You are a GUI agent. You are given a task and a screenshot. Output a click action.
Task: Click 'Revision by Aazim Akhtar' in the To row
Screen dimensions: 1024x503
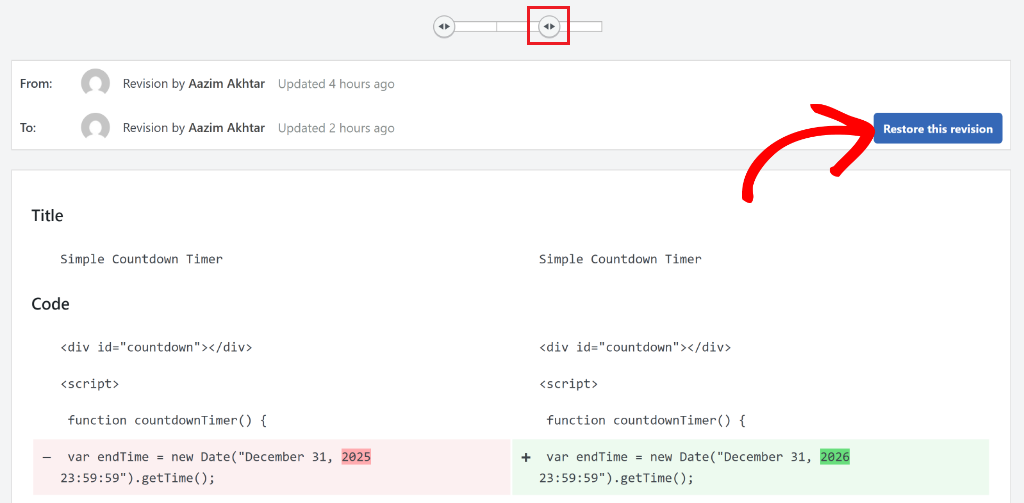click(x=194, y=128)
